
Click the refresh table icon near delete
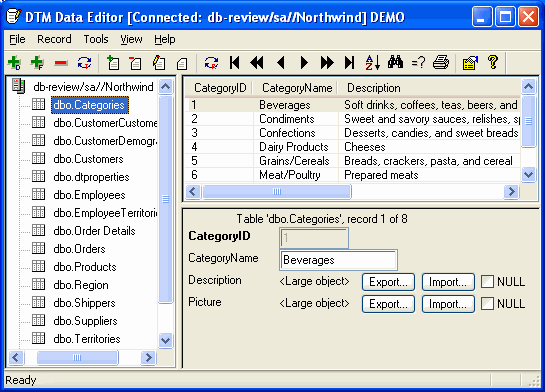pyautogui.click(x=84, y=63)
